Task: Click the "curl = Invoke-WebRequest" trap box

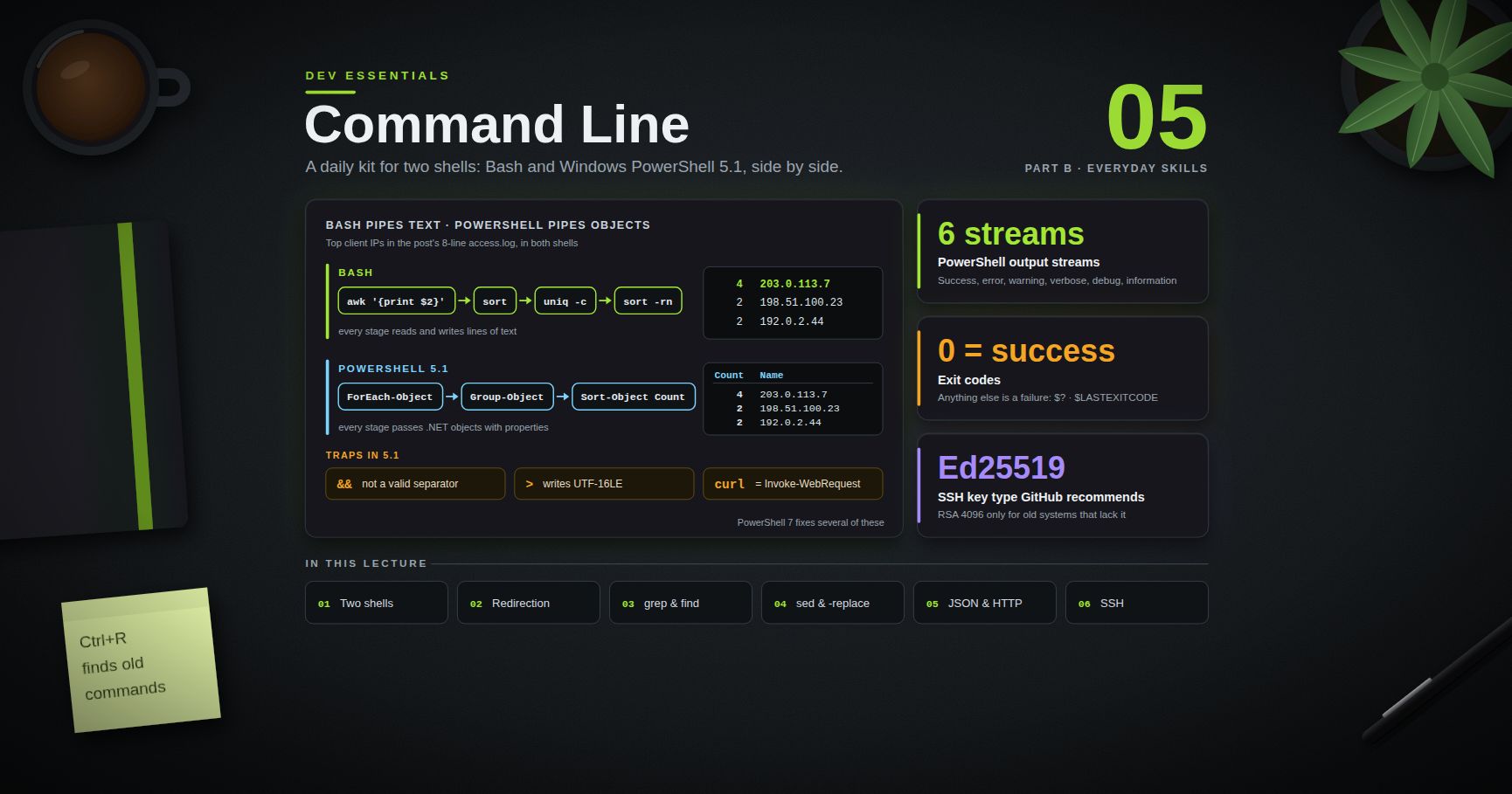Action: pos(793,484)
